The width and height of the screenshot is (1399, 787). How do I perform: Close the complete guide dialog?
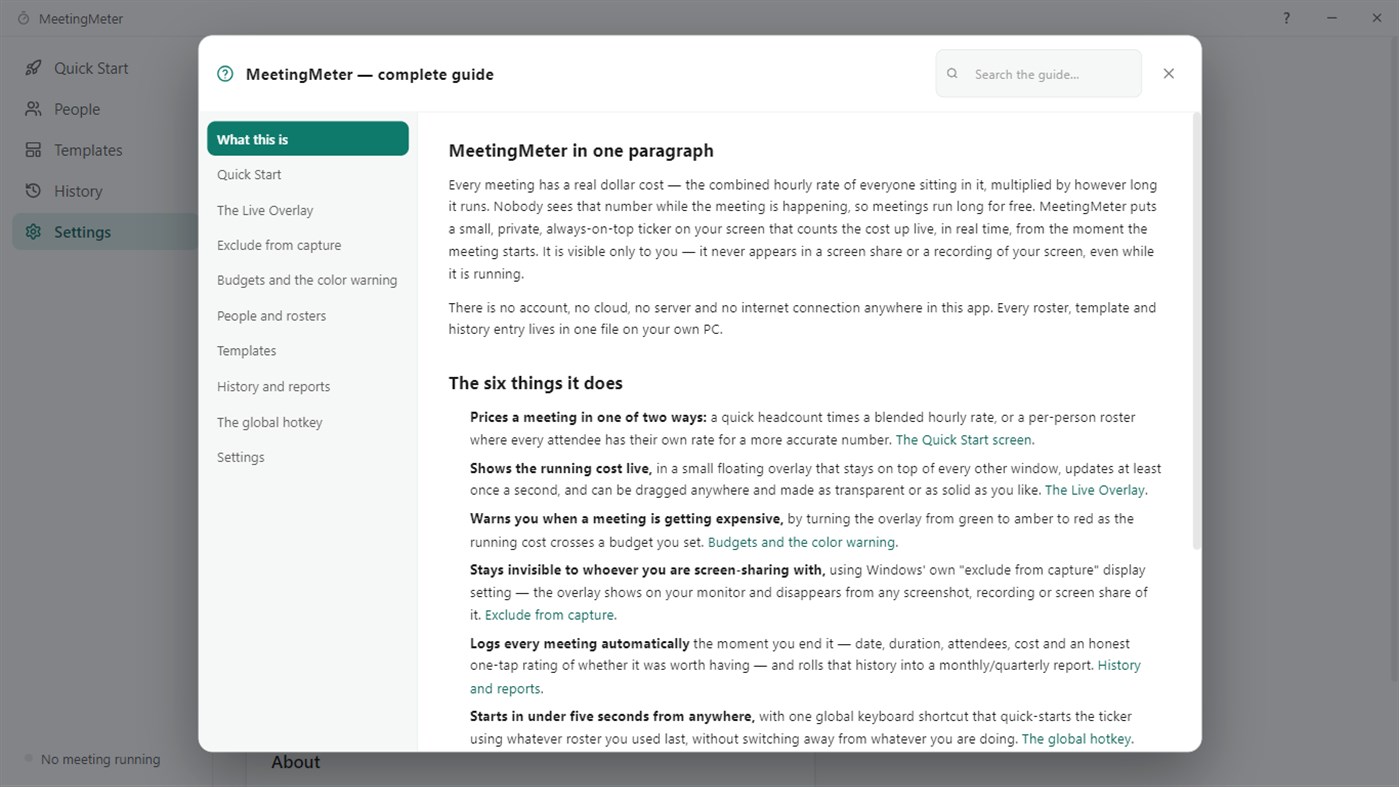(x=1168, y=74)
